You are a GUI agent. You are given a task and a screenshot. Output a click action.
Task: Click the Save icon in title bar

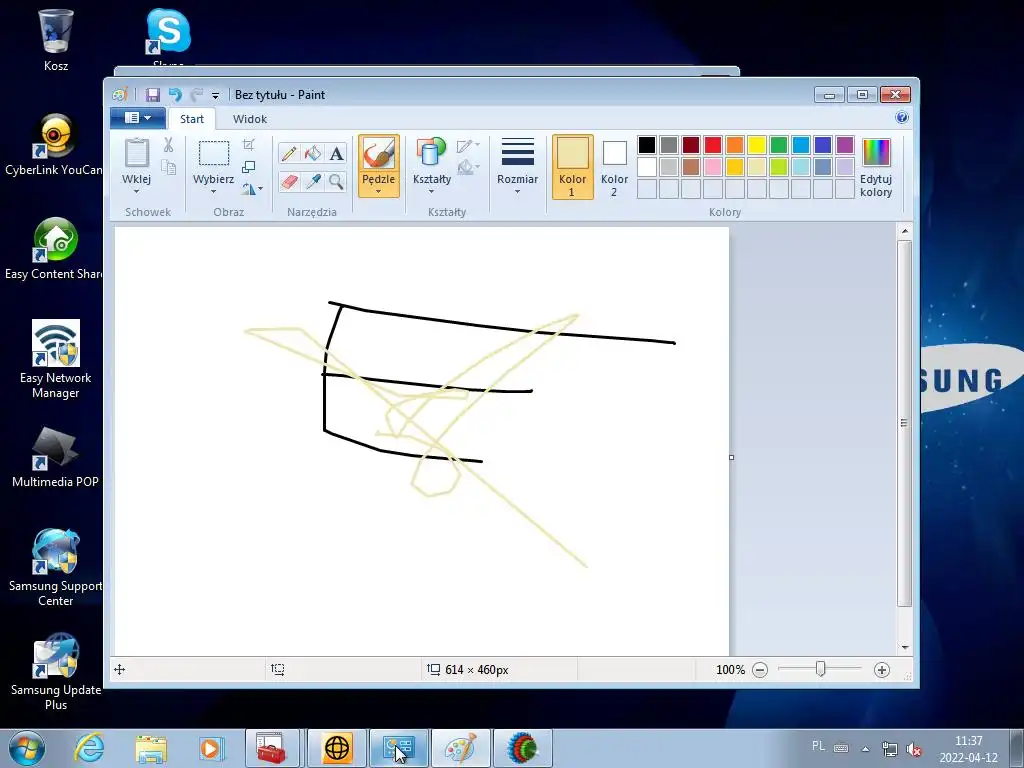tap(153, 95)
